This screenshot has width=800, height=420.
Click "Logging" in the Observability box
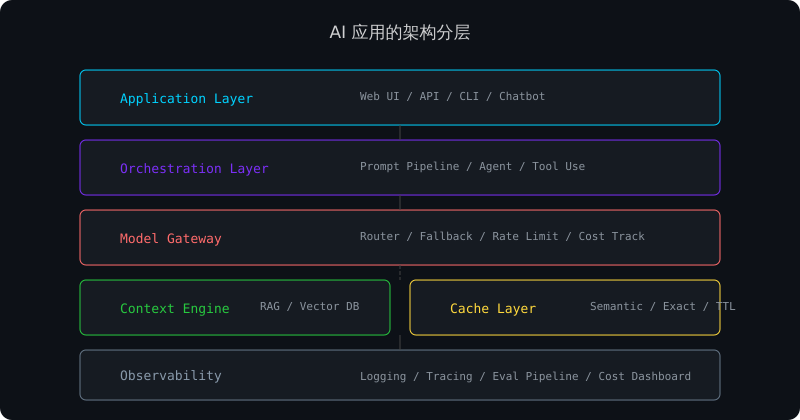click(x=383, y=377)
